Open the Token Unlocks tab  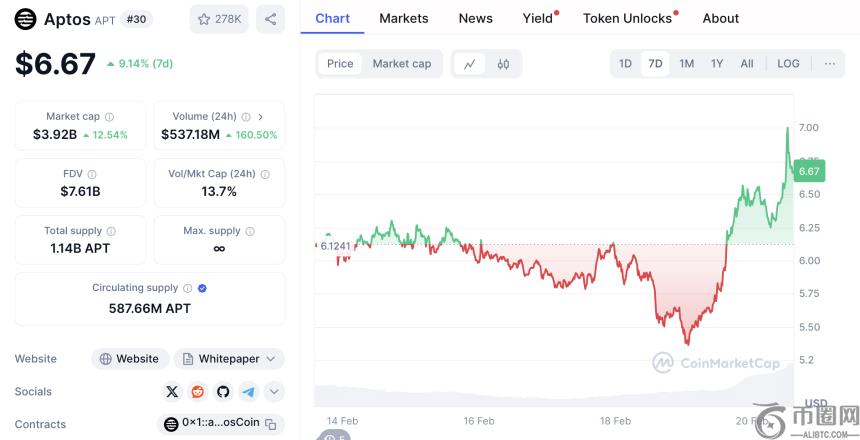pyautogui.click(x=627, y=18)
